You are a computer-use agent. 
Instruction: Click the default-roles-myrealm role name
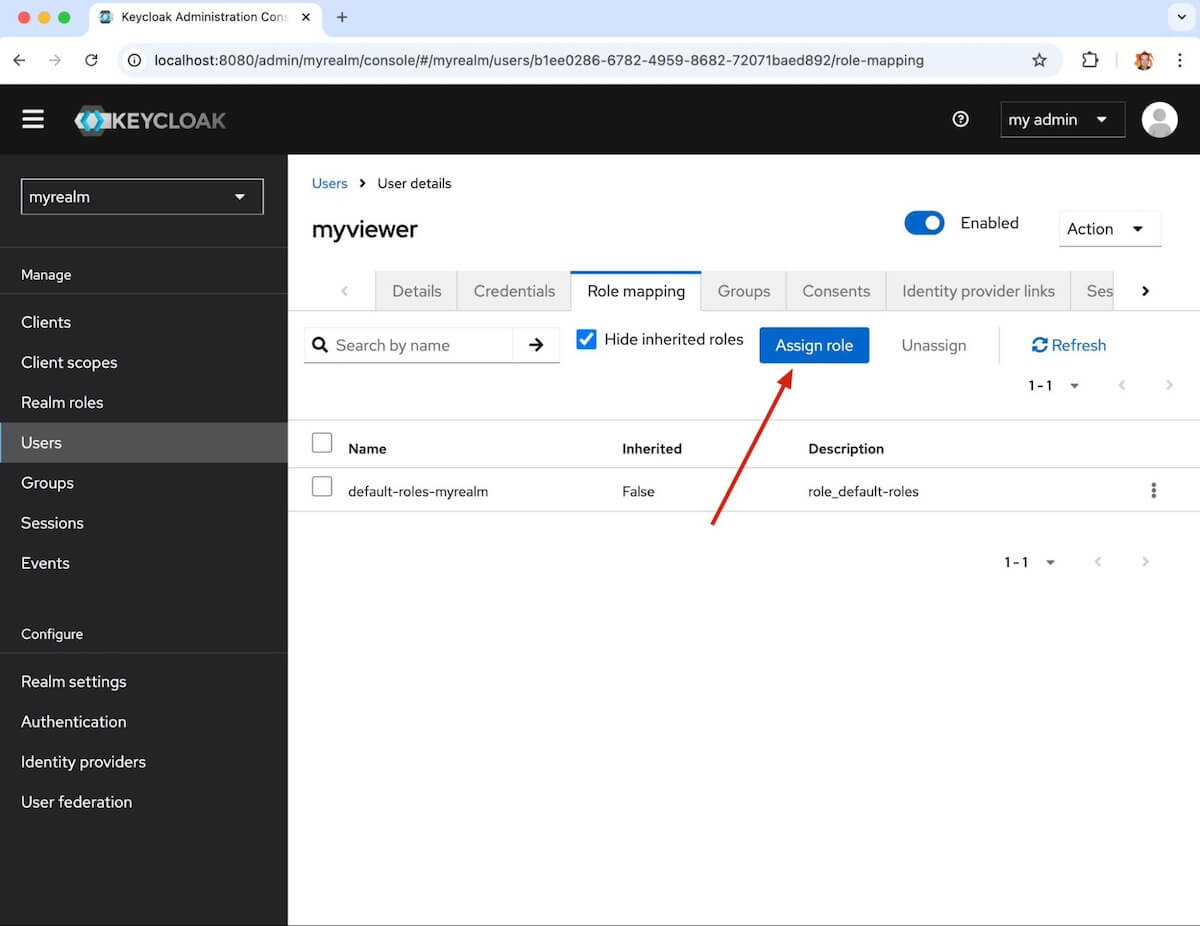point(418,491)
